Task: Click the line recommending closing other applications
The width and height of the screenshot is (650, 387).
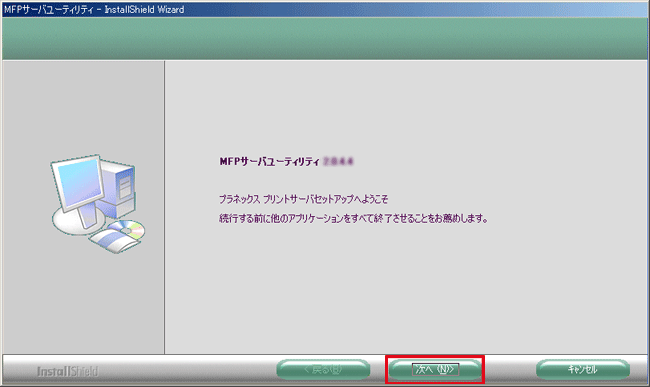Action: 353,218
